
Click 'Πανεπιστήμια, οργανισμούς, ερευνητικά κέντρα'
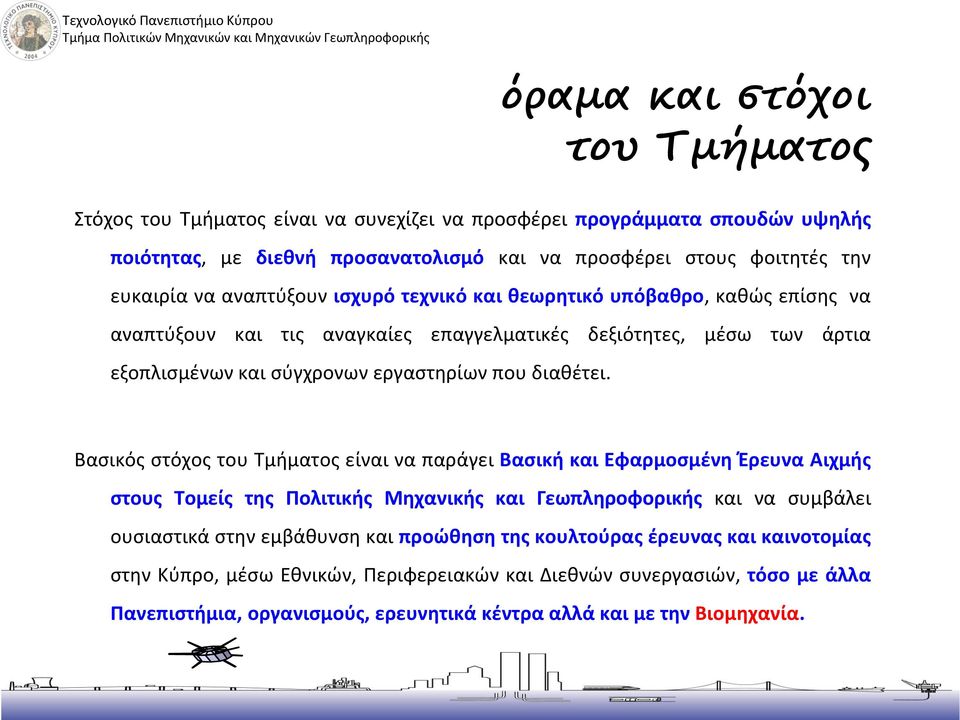click(x=326, y=614)
